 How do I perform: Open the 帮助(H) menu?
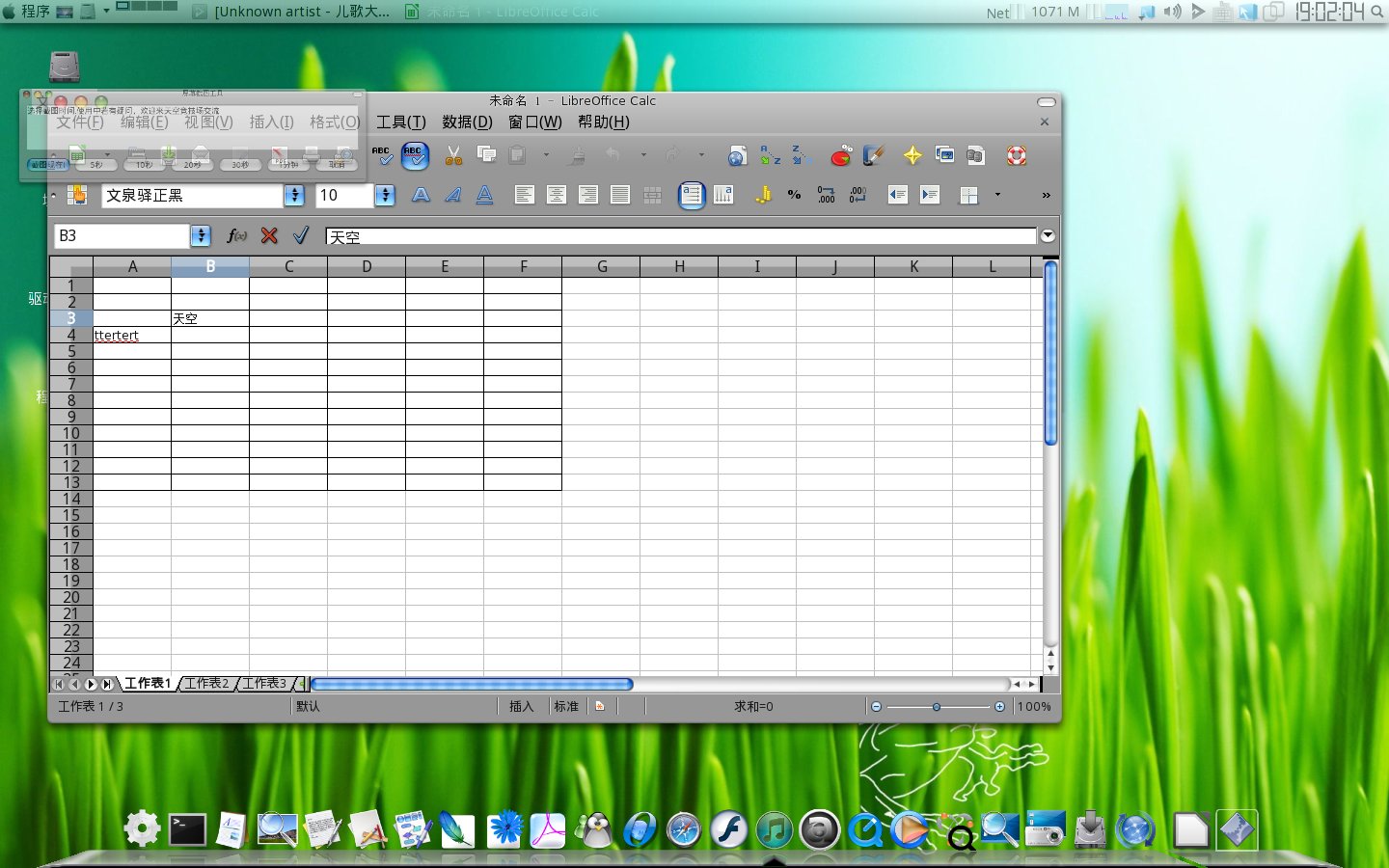604,122
